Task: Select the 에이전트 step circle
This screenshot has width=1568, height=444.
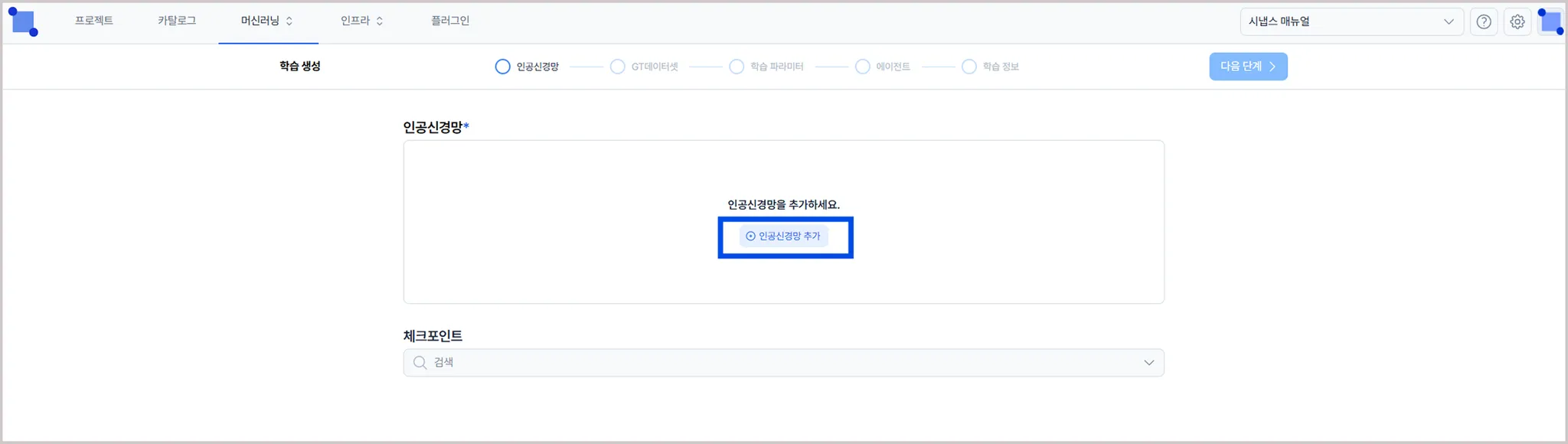Action: click(862, 67)
